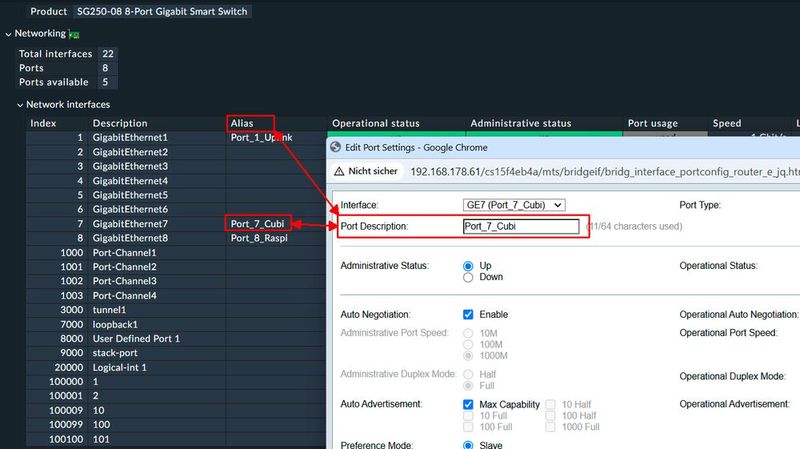Screen dimensions: 800x449
Task: Click the SG250-08 product name field
Action: [162, 11]
